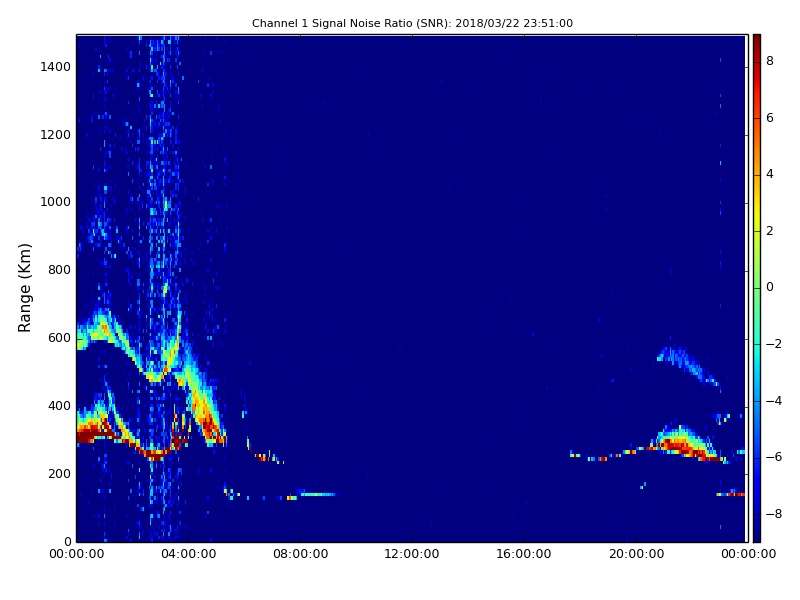Image resolution: width=800 pixels, height=600 pixels.
Task: Click the colorbar value −2 label
Action: tap(774, 344)
